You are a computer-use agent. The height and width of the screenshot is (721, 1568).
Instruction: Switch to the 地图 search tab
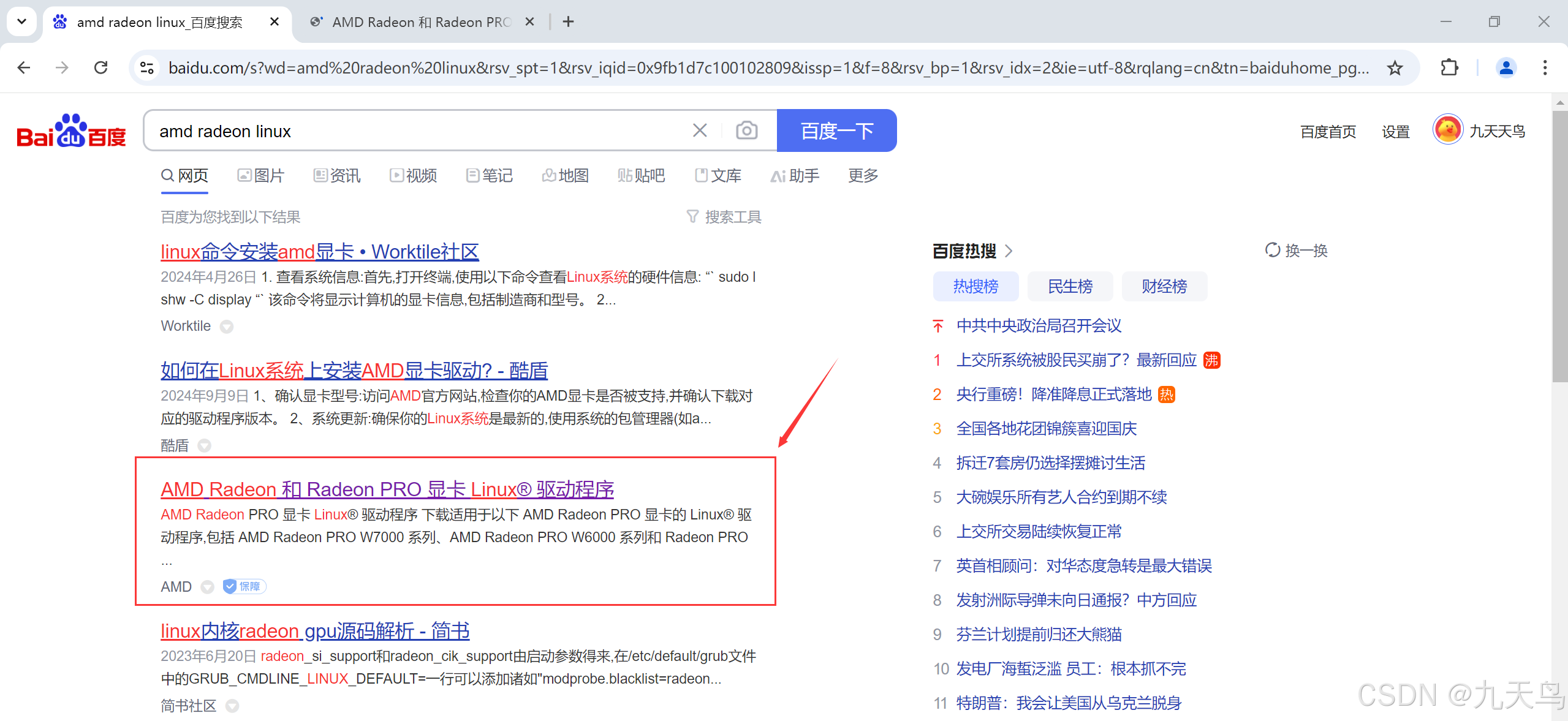click(565, 176)
